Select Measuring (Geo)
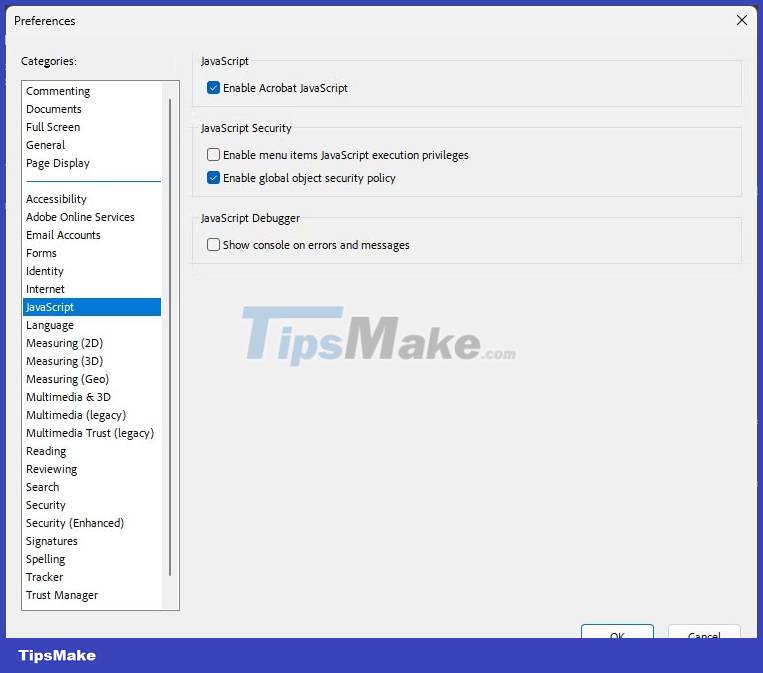The image size is (763, 673). point(92,379)
